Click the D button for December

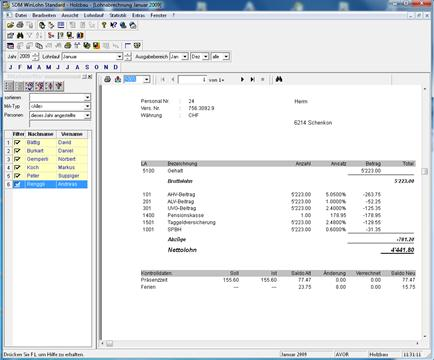[116, 67]
